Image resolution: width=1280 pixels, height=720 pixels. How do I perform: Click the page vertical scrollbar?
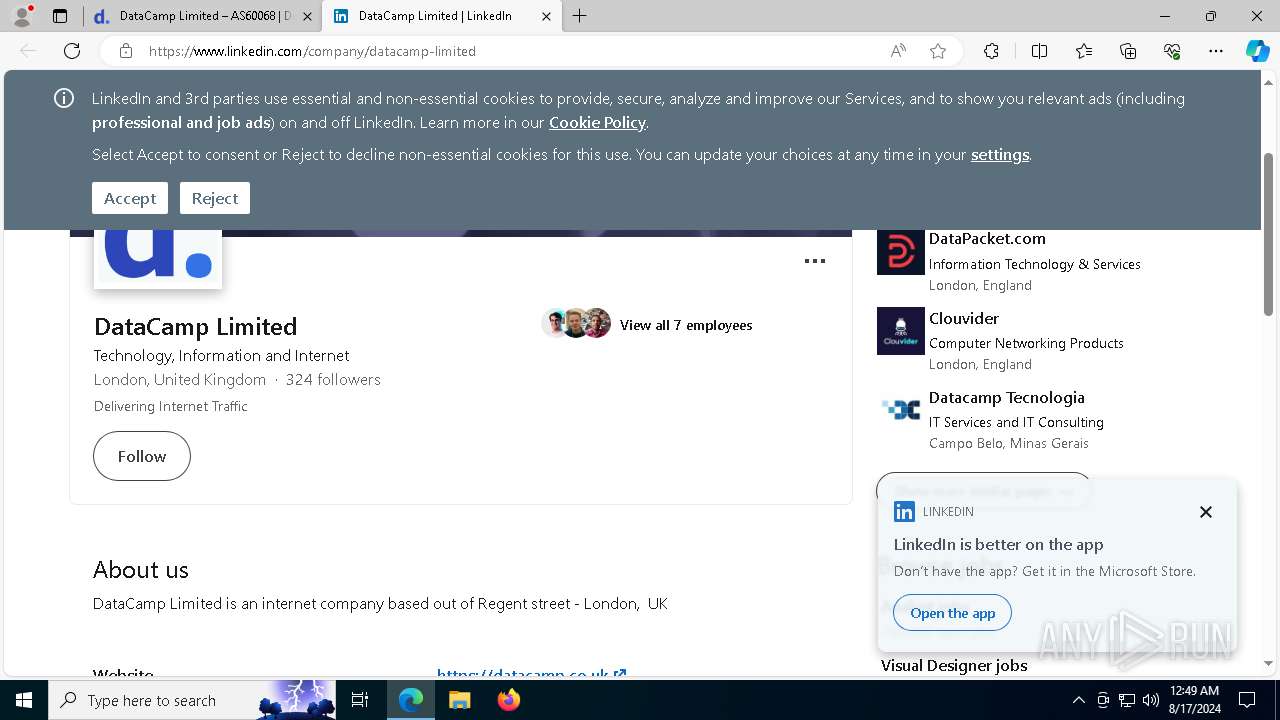[x=1269, y=236]
